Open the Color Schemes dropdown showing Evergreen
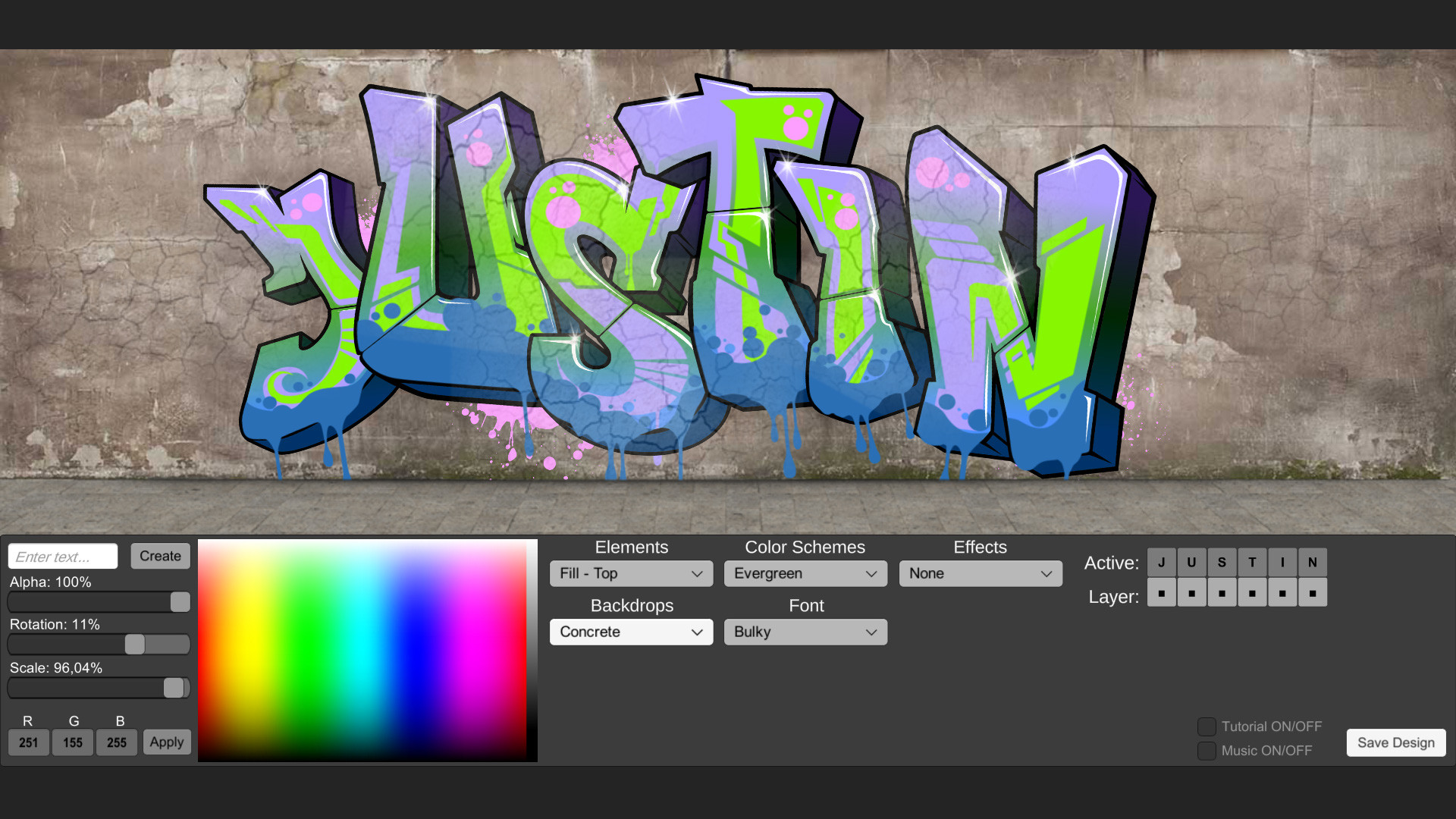Screen dimensions: 1456x819 pyautogui.click(x=805, y=573)
